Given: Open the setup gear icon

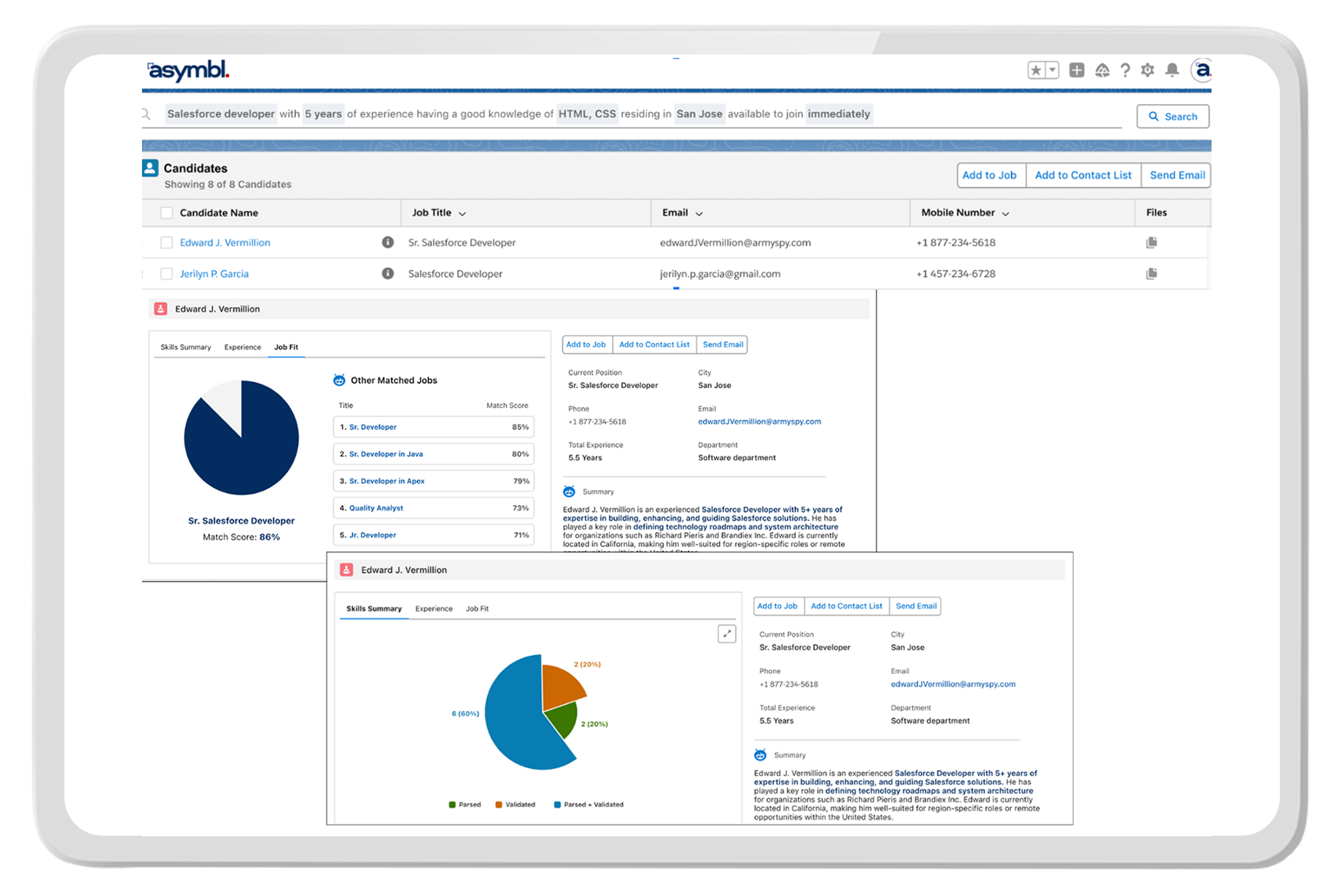Looking at the screenshot, I should click(x=1148, y=70).
